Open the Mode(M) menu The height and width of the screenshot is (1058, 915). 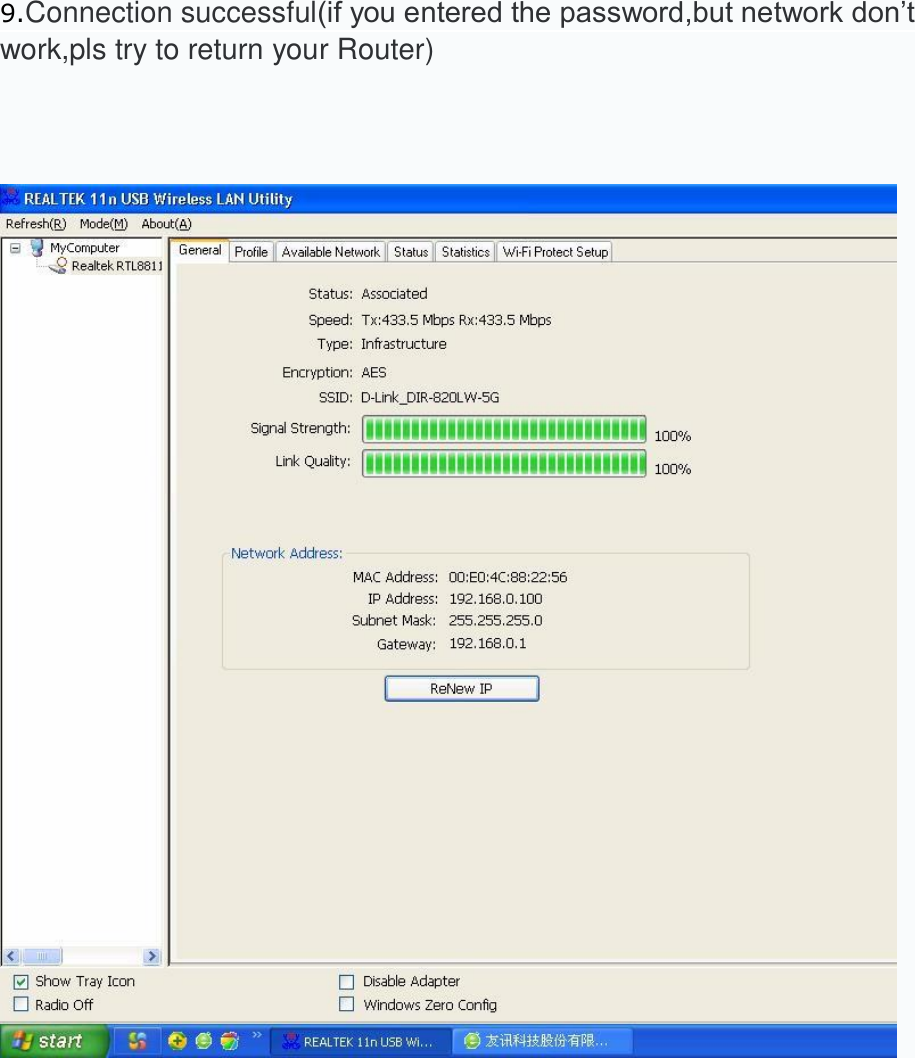[103, 224]
